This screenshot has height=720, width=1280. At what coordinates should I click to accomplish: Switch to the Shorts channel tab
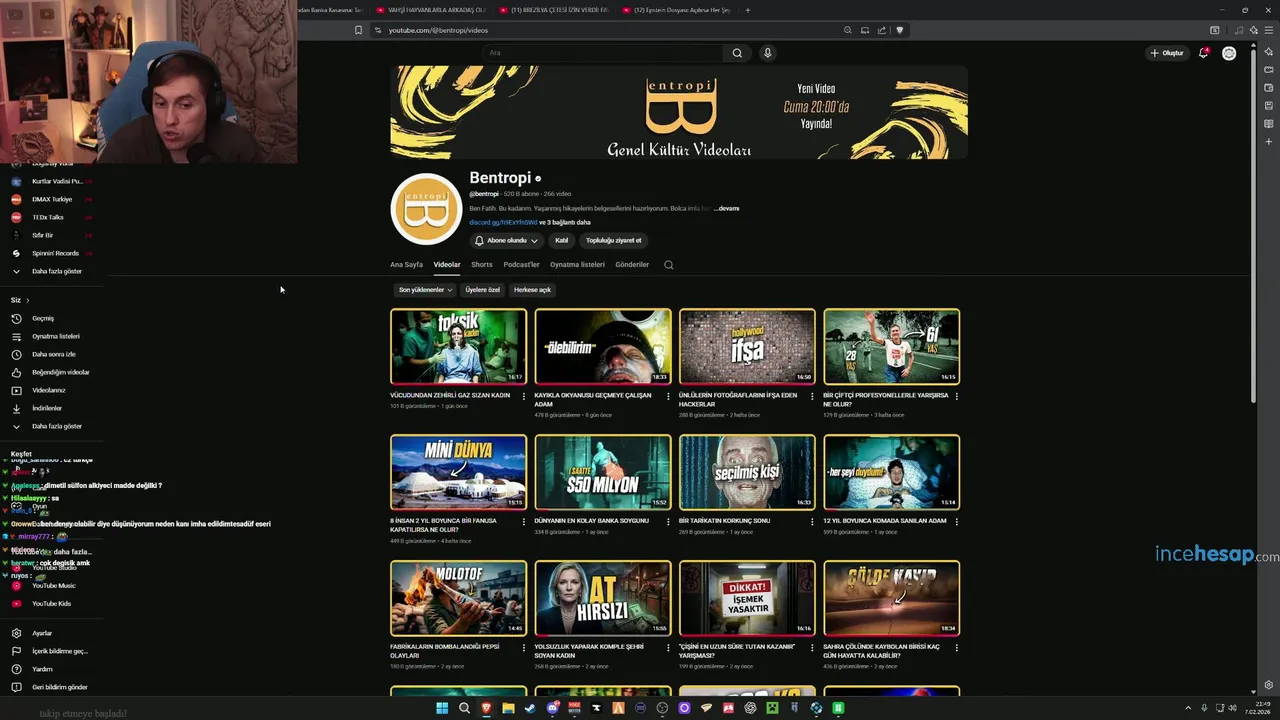482,265
